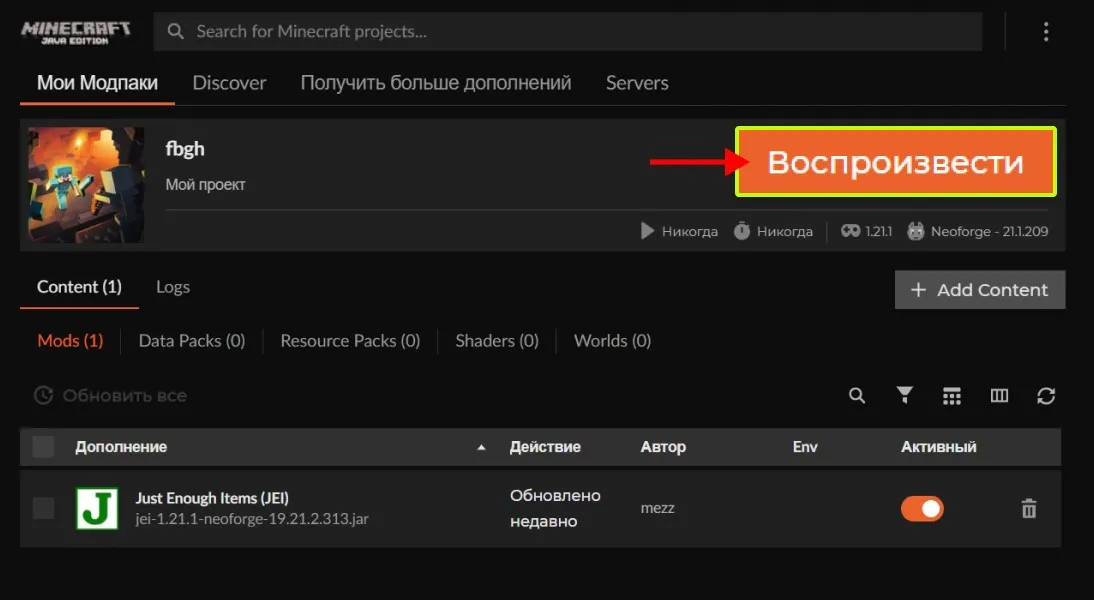Check the Just Enough Items row checkbox
Viewport: 1094px width, 600px height.
(x=43, y=508)
